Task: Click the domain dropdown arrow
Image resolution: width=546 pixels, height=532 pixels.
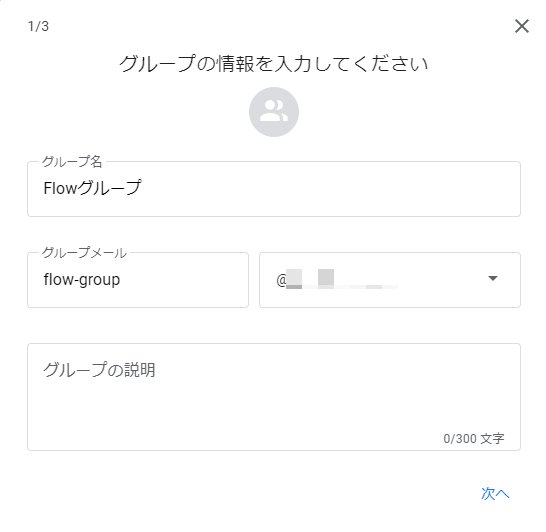Action: (x=492, y=278)
